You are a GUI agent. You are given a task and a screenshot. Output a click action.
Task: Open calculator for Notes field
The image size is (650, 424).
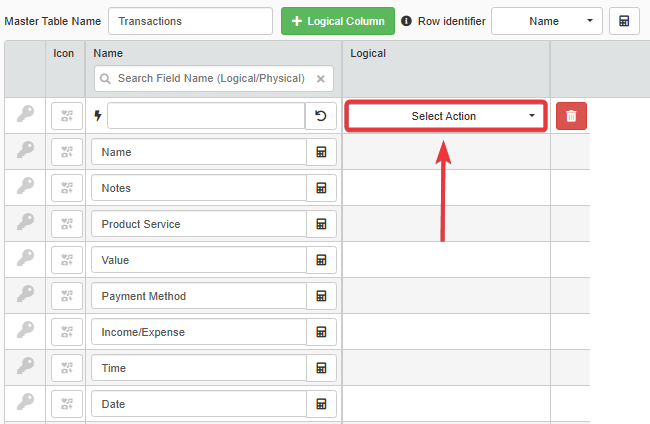321,188
